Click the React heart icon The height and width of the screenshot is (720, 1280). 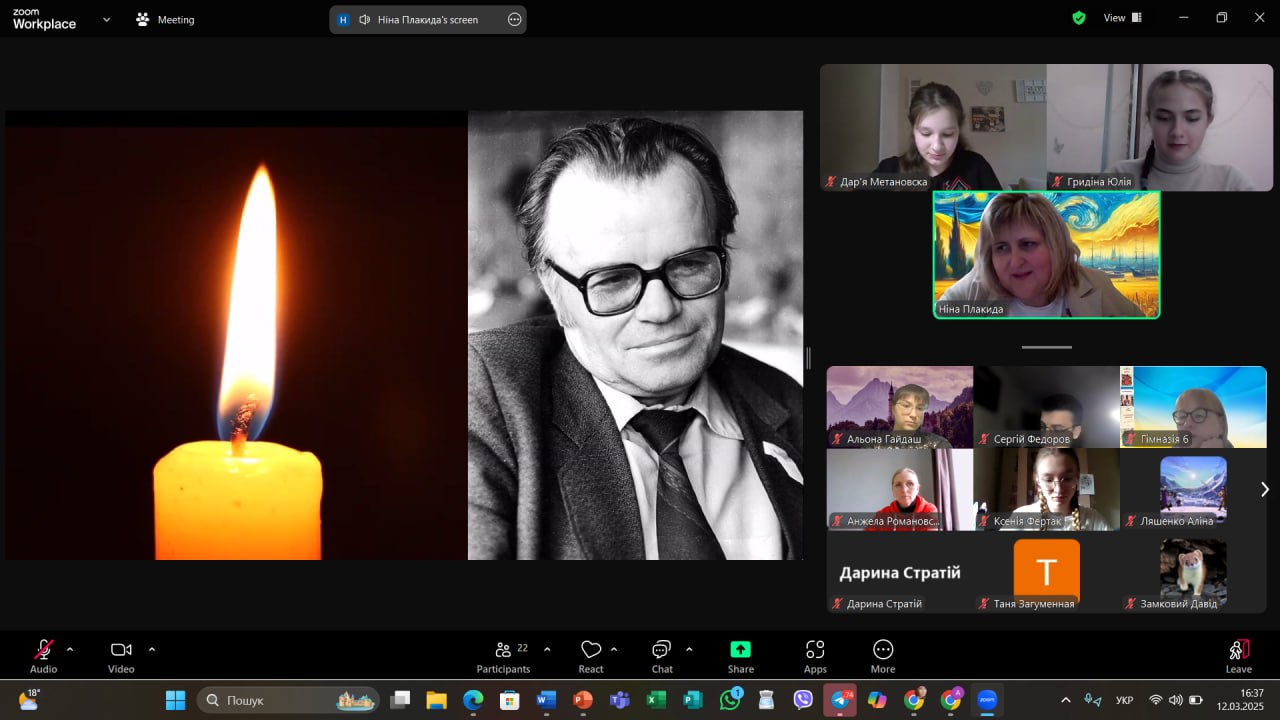pos(591,650)
